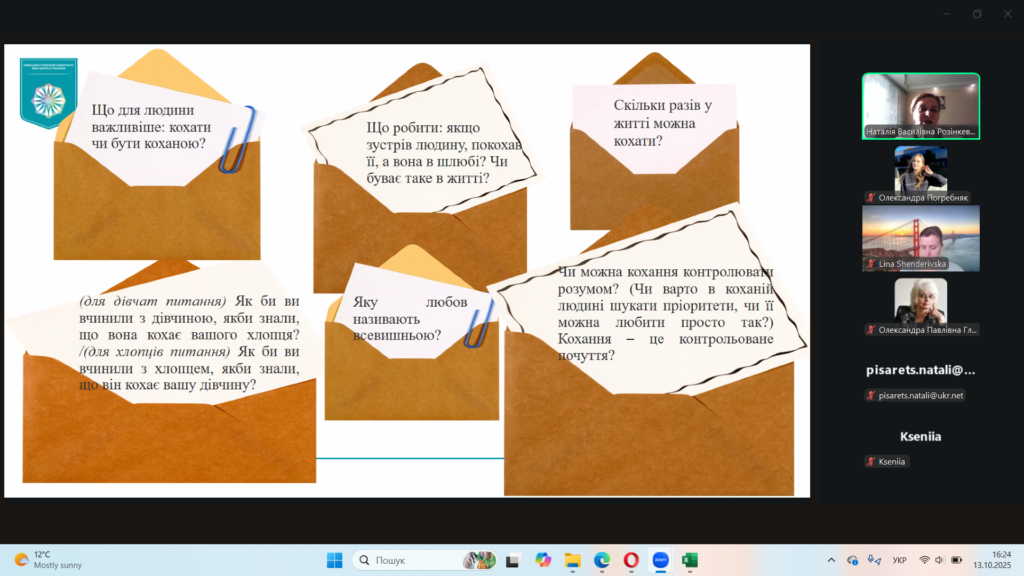Open the Opera browser from the taskbar
This screenshot has height=576, width=1024.
coord(631,560)
